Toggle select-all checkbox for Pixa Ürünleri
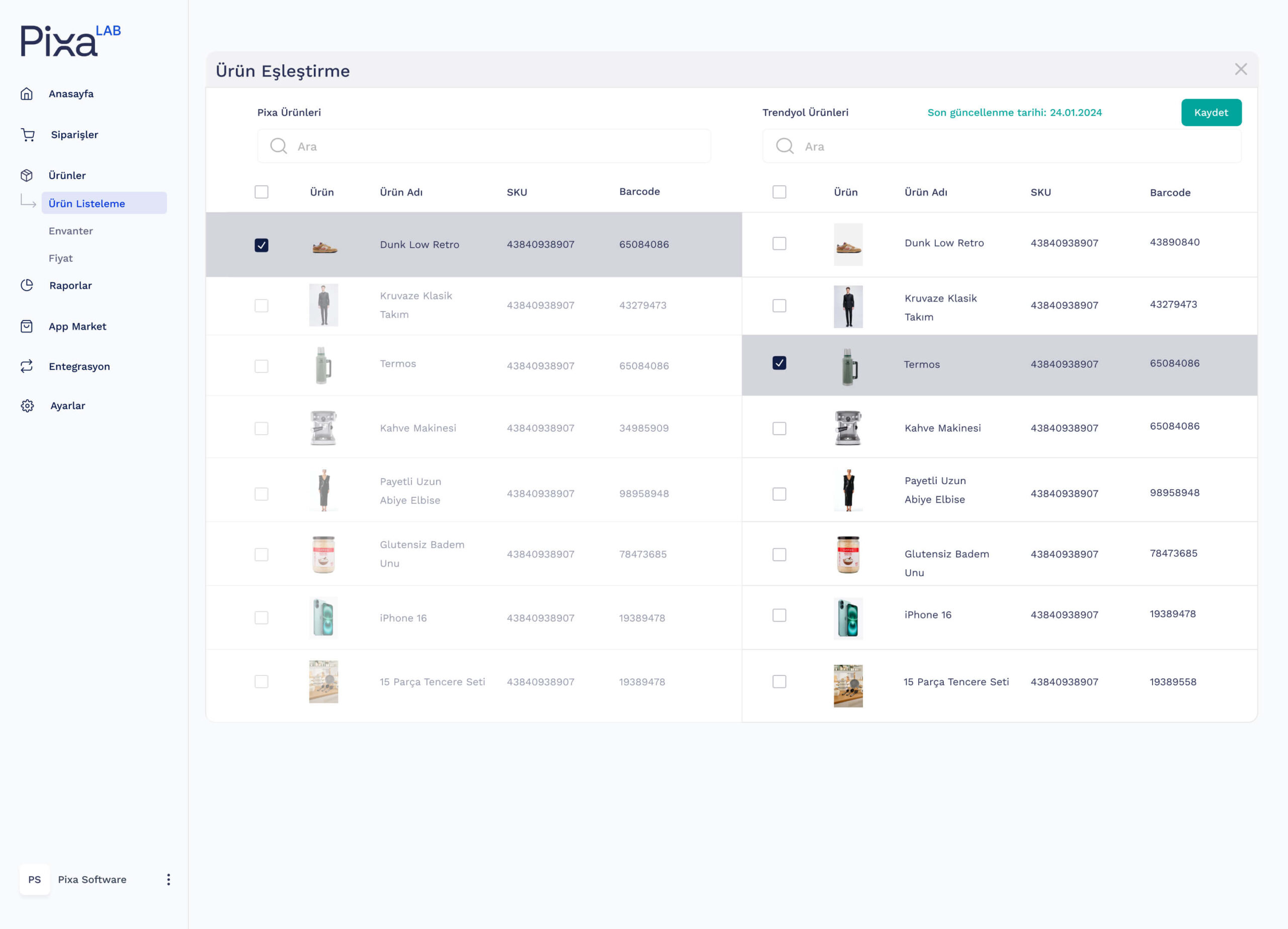Screen dimensions: 1288x929 pyautogui.click(x=261, y=192)
